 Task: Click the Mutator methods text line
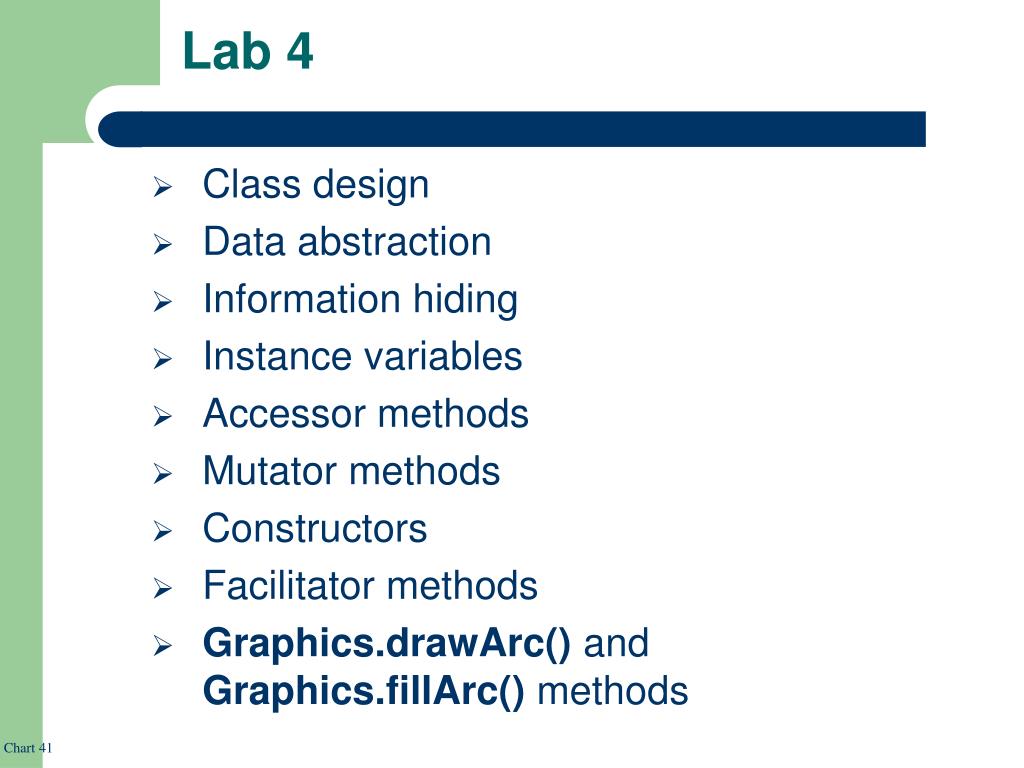[351, 472]
